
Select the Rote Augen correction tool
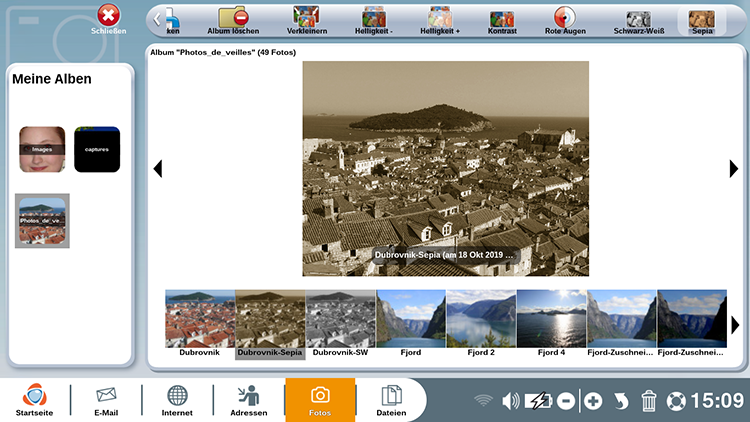coord(565,22)
